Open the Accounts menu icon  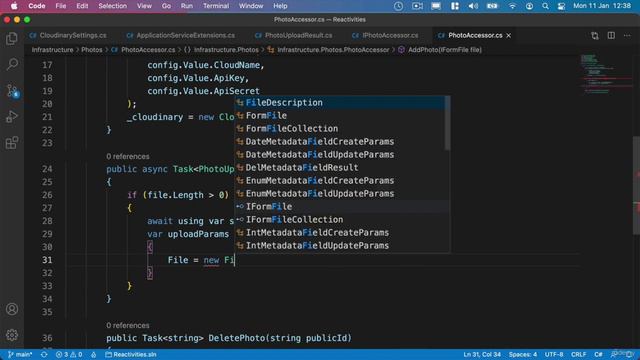click(x=12, y=309)
